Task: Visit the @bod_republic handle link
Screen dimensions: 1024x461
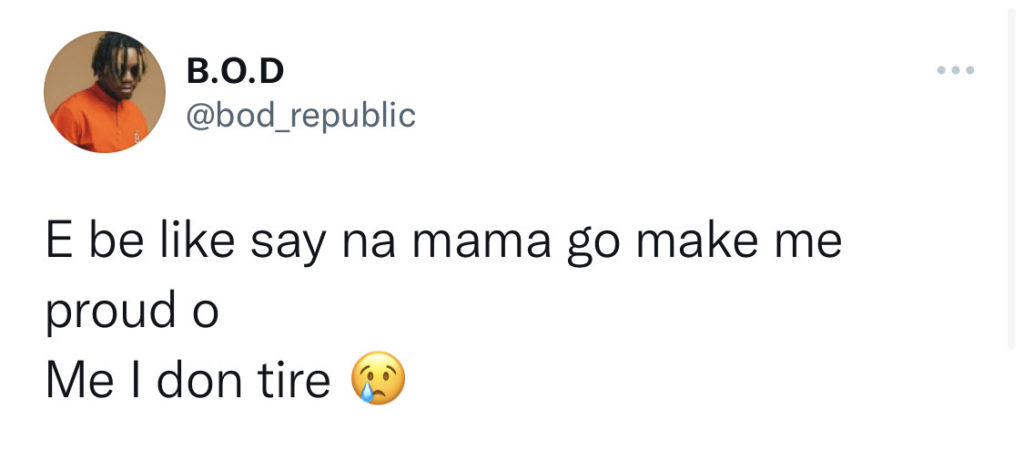Action: pyautogui.click(x=300, y=115)
